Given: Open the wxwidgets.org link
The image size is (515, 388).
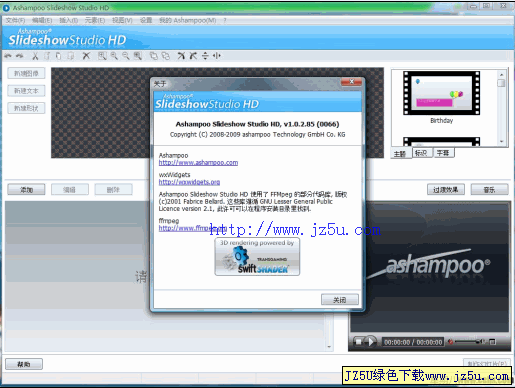Looking at the screenshot, I should (189, 182).
